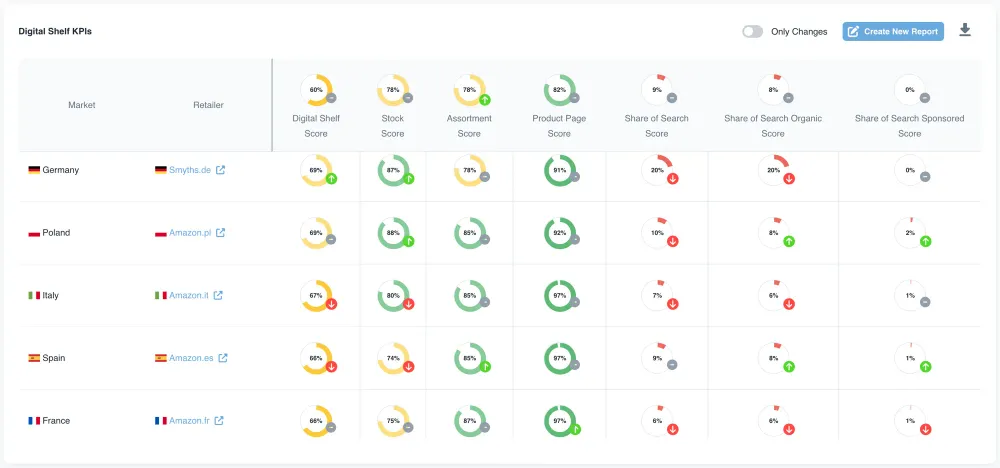Click external link icon next to Smyths.de

click(x=220, y=170)
